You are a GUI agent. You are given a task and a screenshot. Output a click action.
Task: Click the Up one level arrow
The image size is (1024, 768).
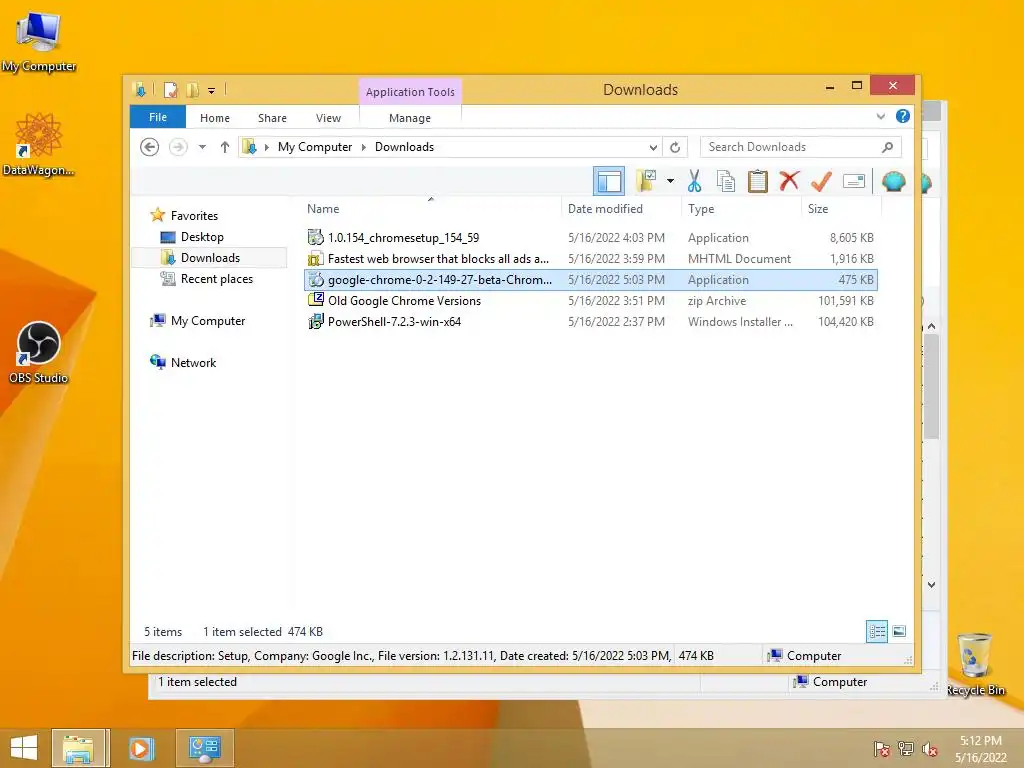[x=225, y=147]
